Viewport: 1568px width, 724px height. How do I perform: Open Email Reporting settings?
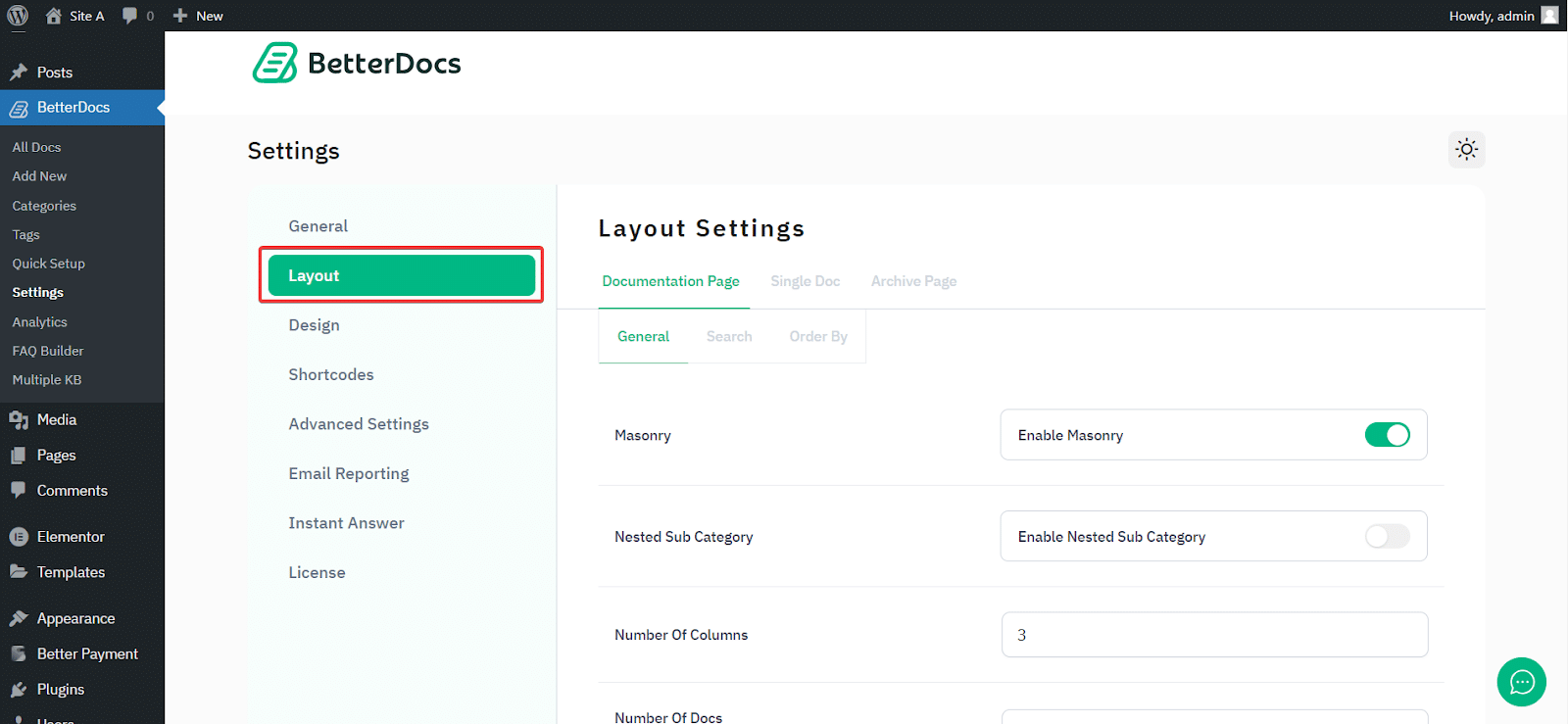point(349,474)
